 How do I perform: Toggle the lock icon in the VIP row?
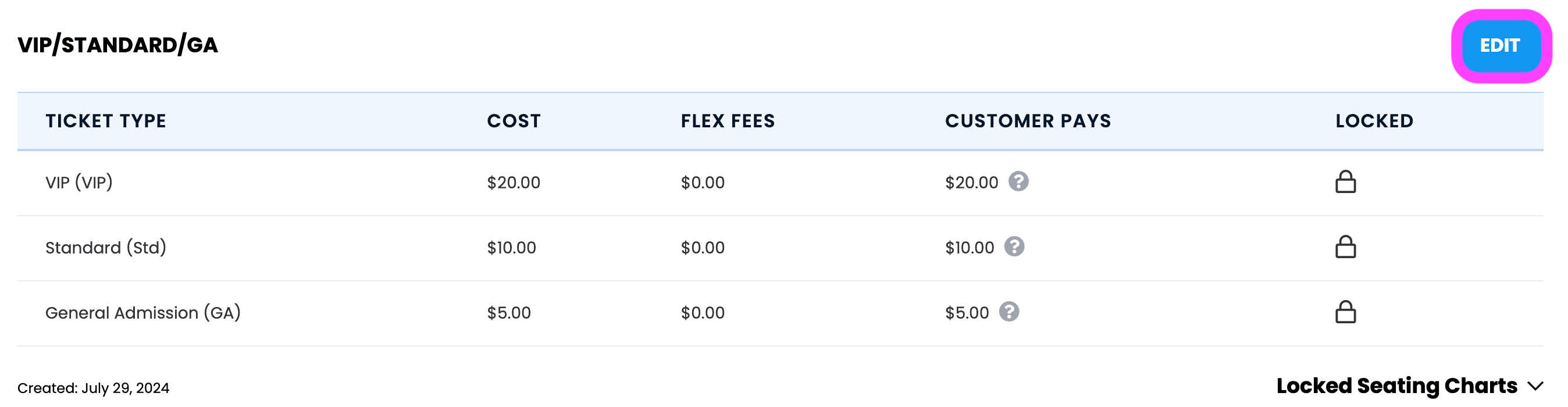(x=1345, y=181)
